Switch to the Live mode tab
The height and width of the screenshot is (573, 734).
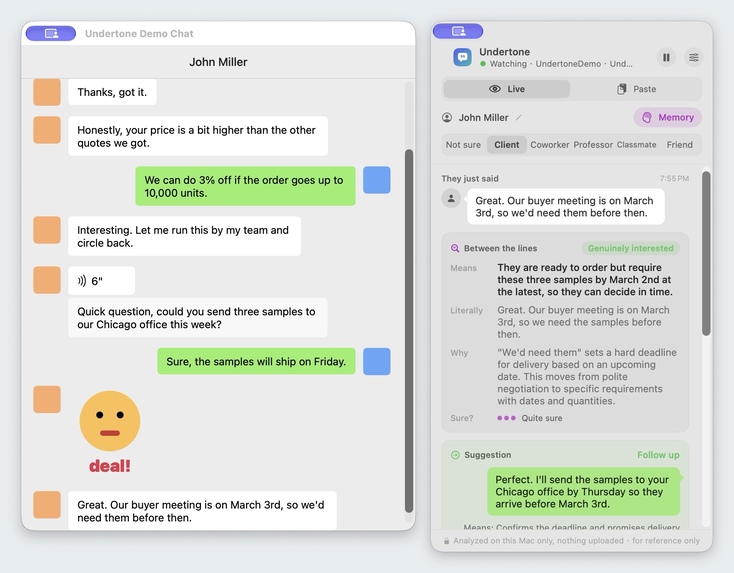(x=506, y=89)
